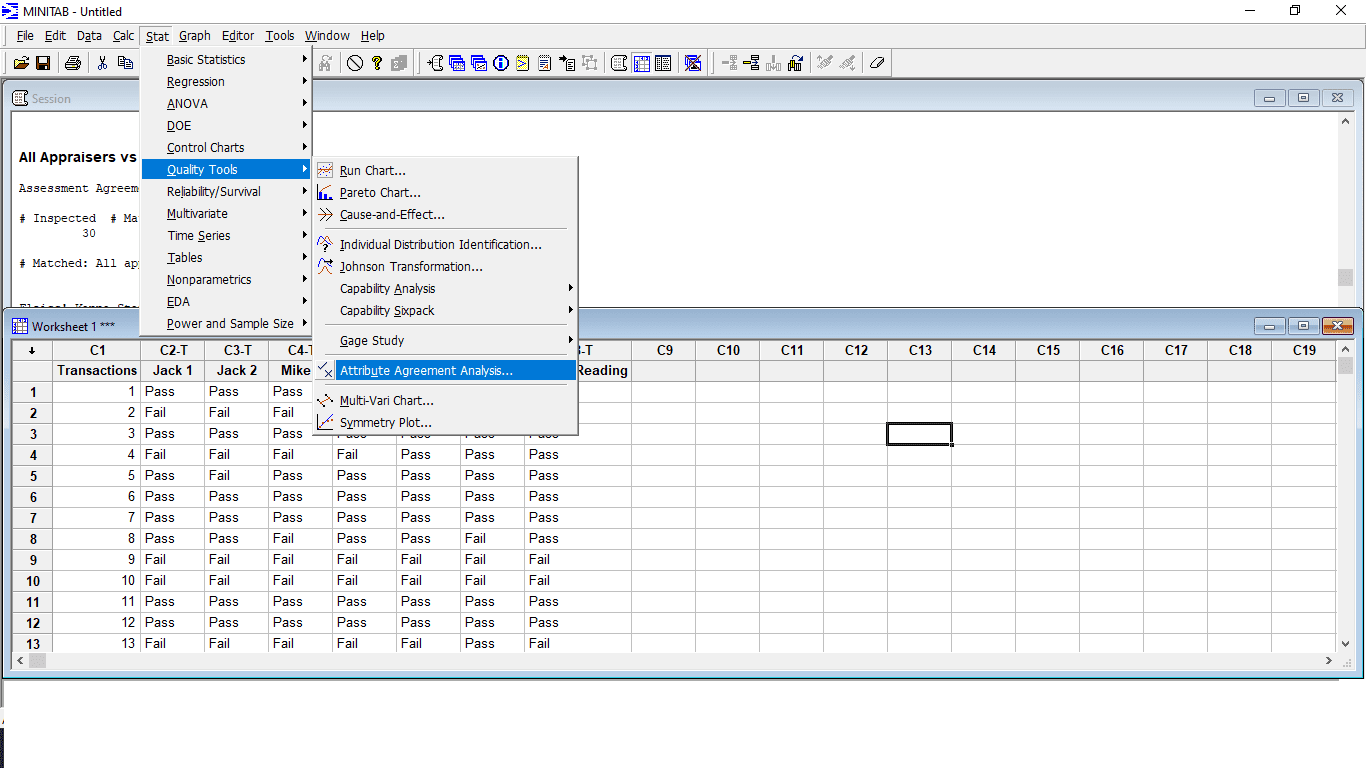The image size is (1366, 768).
Task: Click the yellow question mark Help icon
Action: [x=377, y=63]
